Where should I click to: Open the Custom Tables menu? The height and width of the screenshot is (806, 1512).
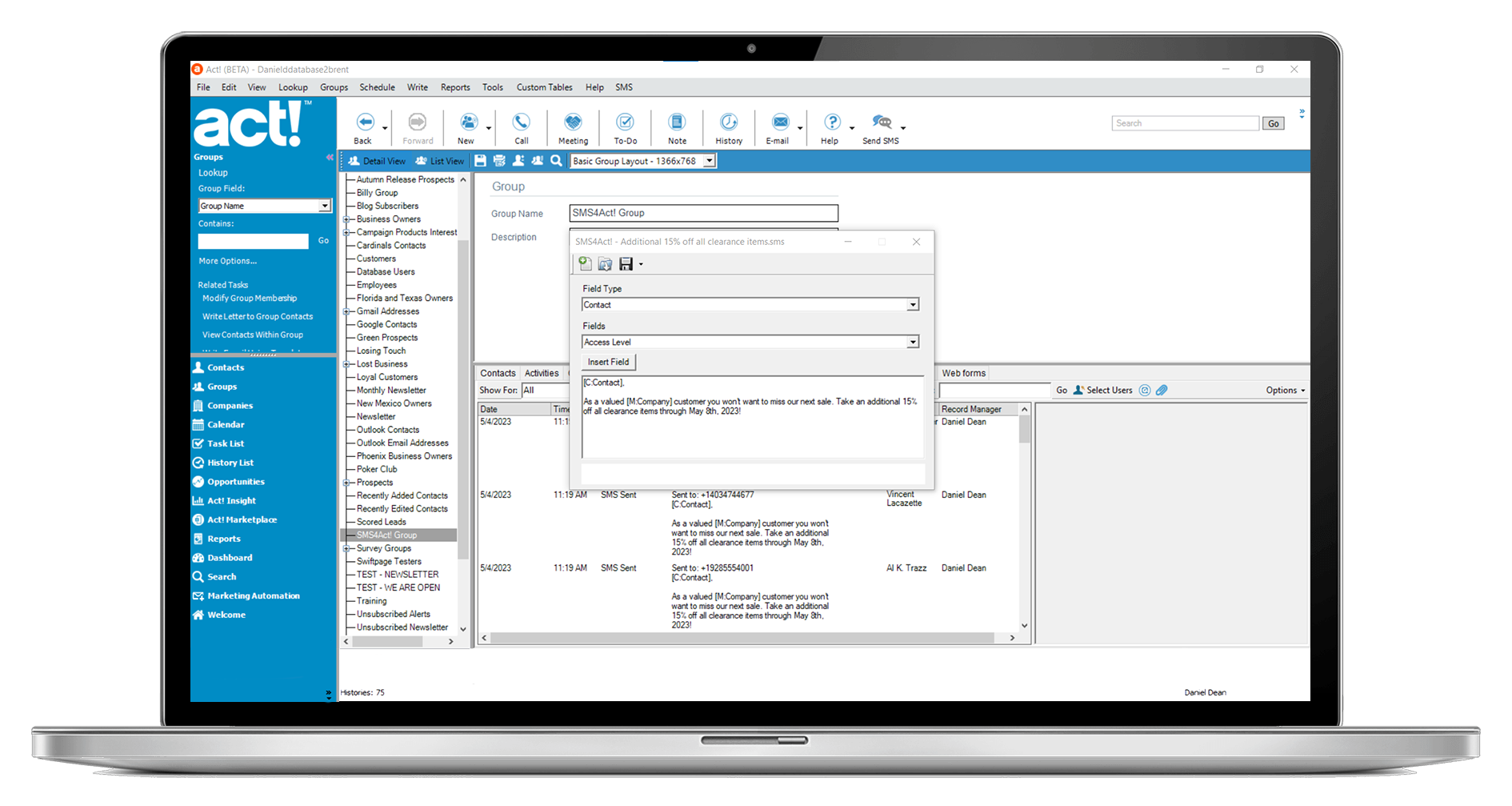[x=544, y=87]
